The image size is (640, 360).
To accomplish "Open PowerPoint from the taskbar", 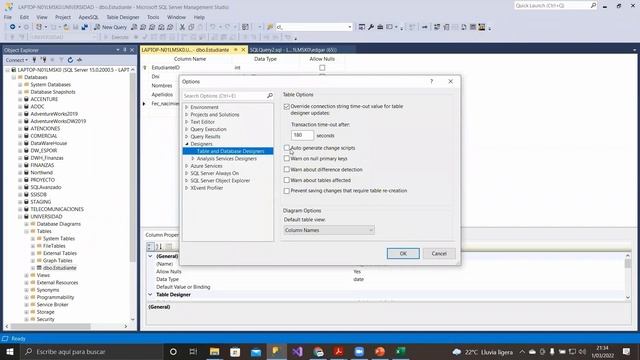I will [380, 351].
